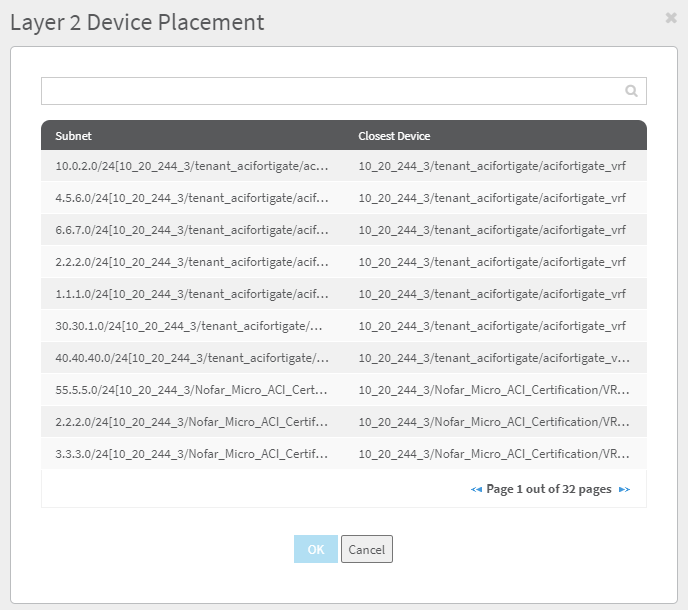This screenshot has height=610, width=688.
Task: Focus the subnet search text field
Action: pos(330,91)
